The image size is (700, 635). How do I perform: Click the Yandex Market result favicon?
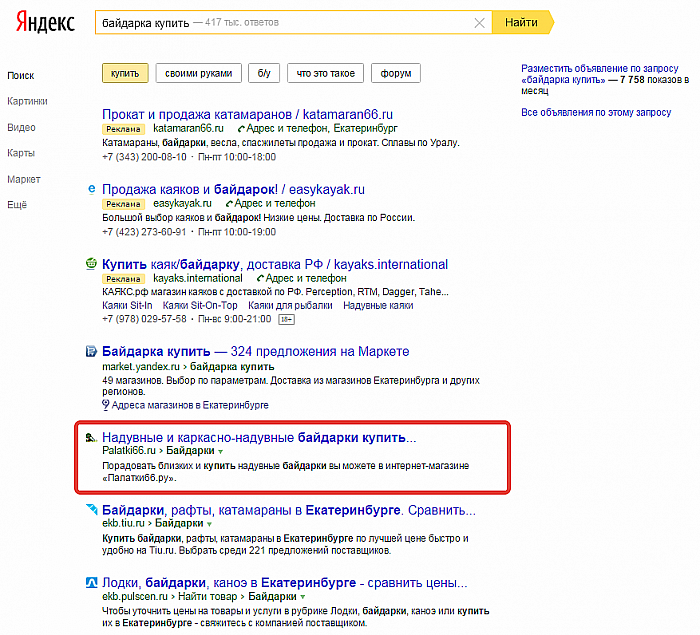pyautogui.click(x=91, y=351)
